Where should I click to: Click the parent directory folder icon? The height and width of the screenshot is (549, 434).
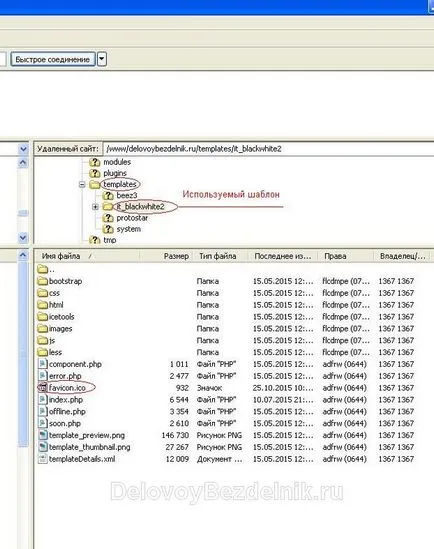pos(42,269)
